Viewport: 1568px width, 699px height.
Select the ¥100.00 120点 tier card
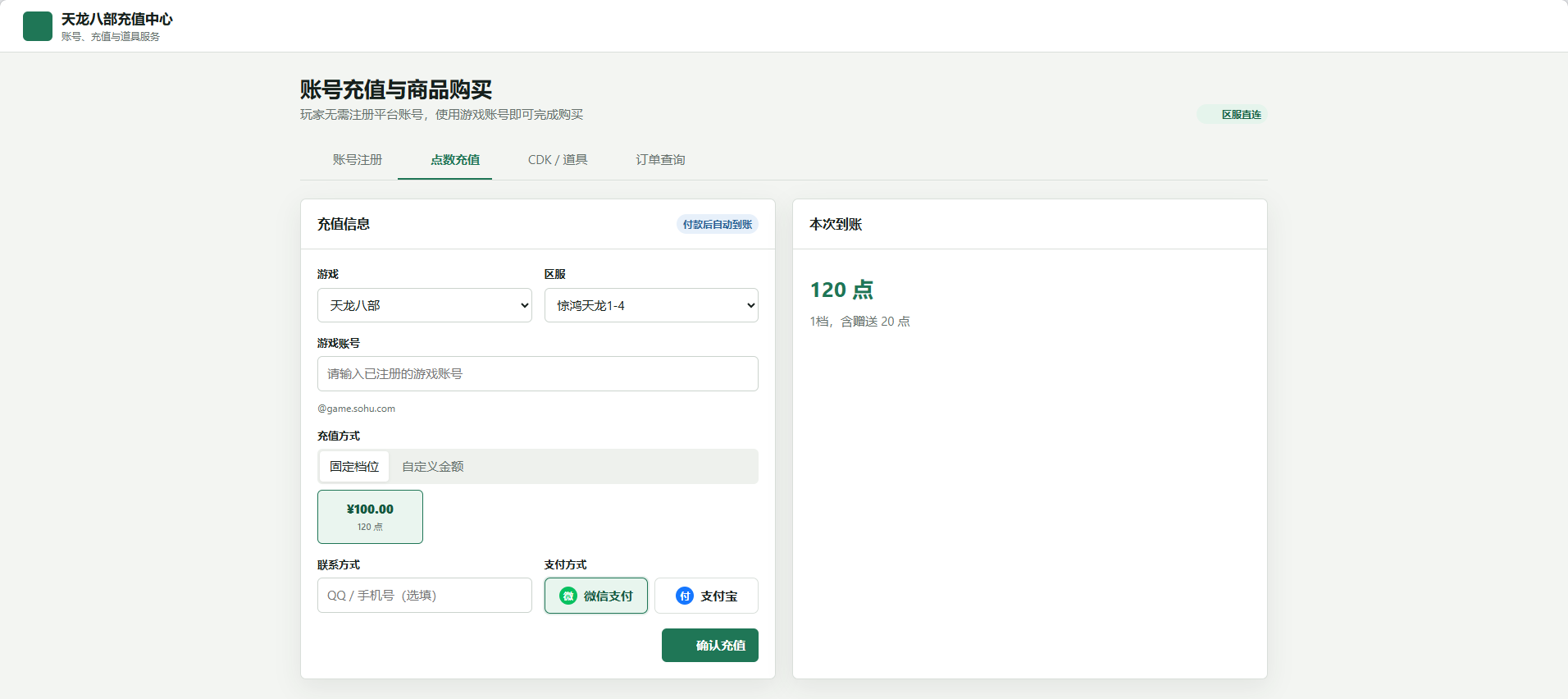click(370, 517)
